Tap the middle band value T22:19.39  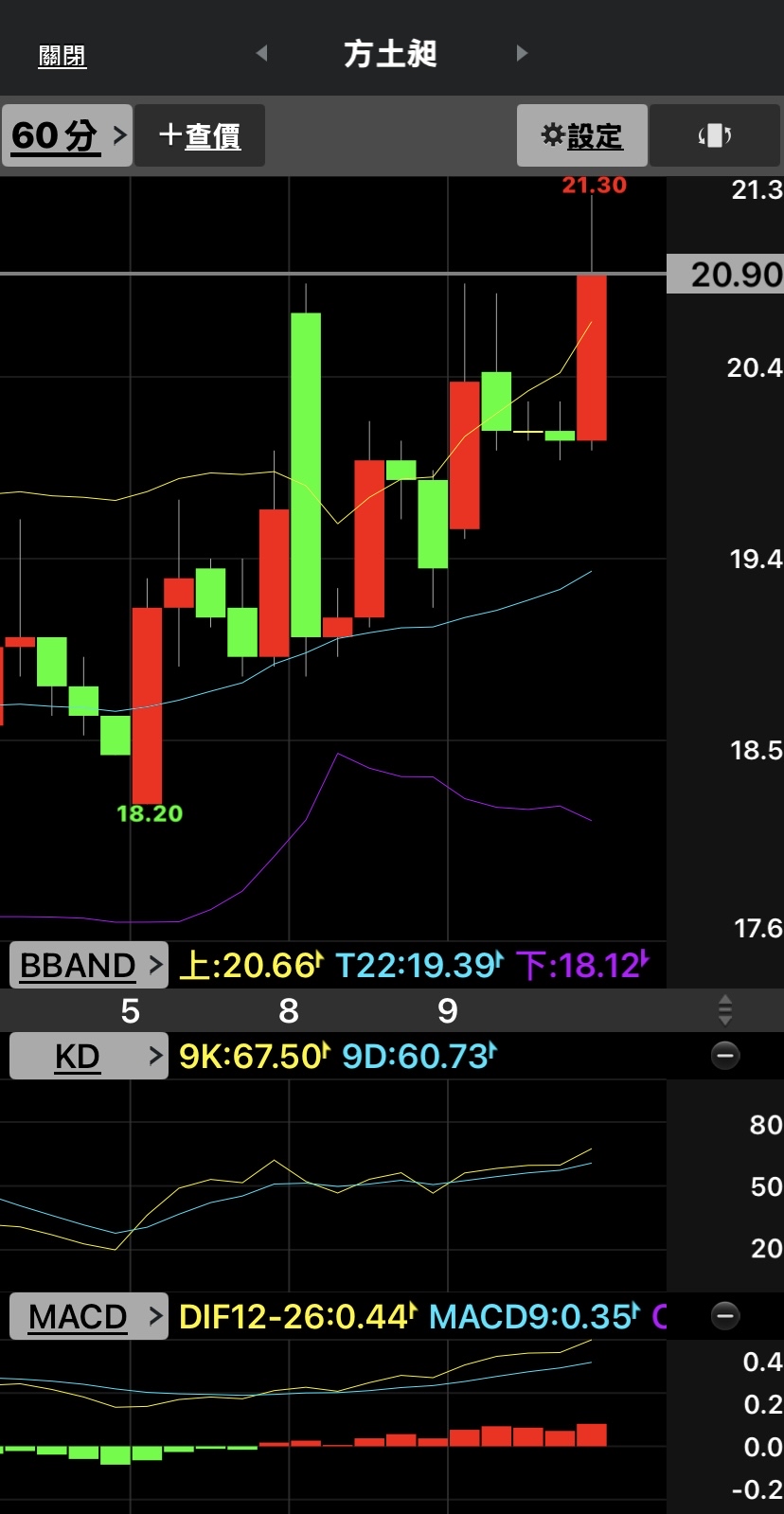coord(420,965)
